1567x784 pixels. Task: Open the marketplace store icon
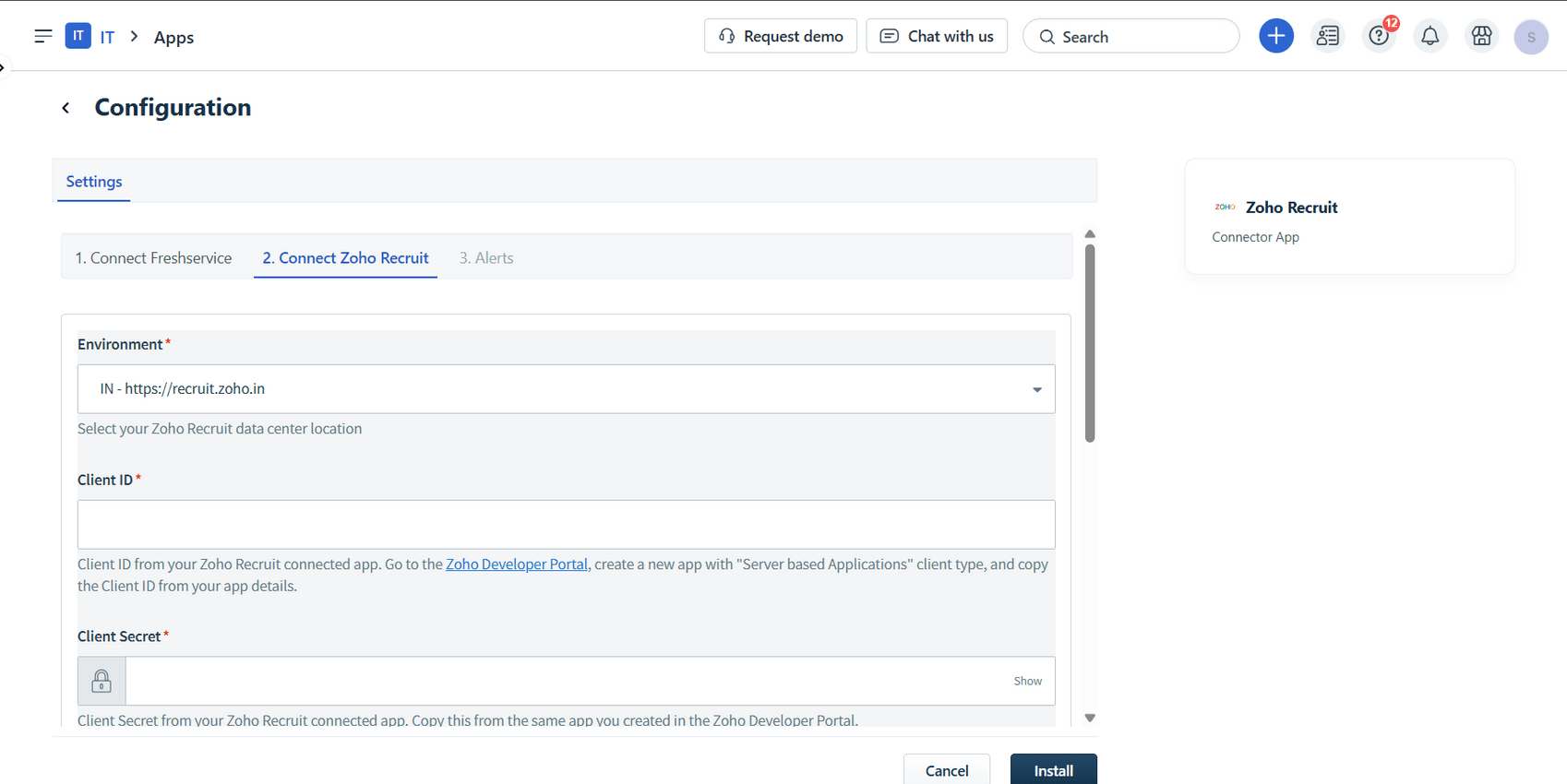[1481, 36]
